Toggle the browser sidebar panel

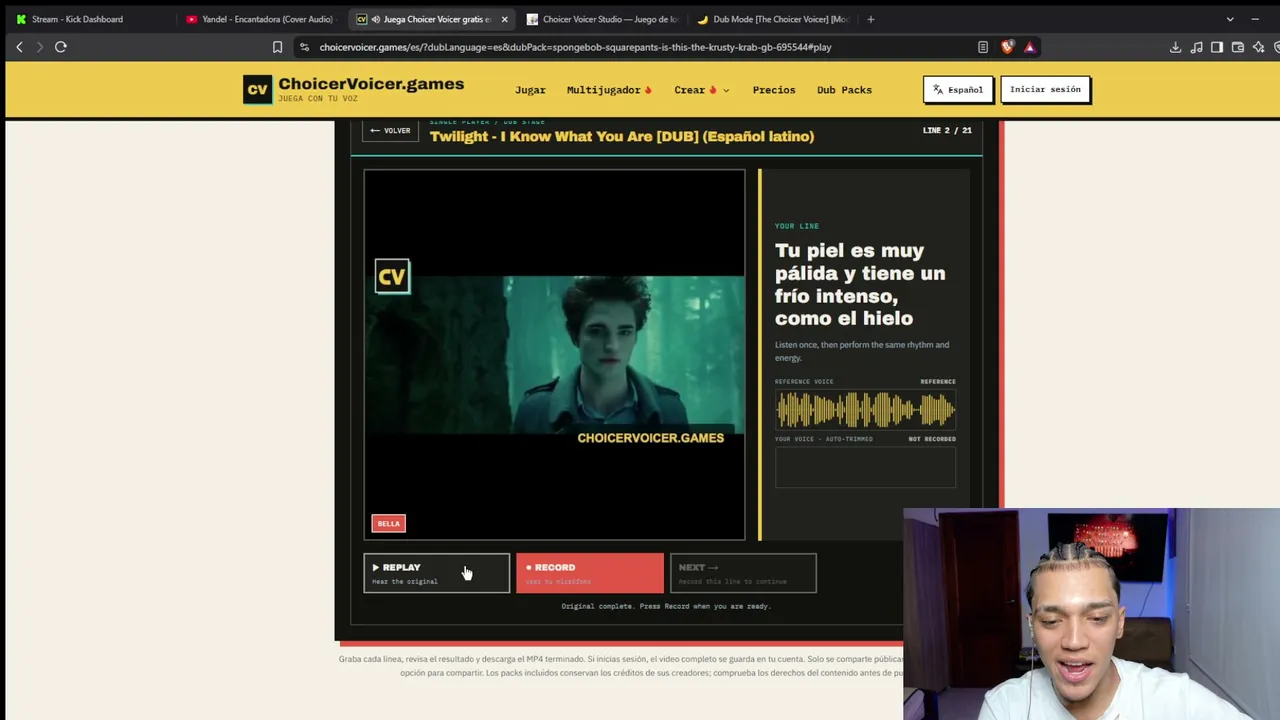click(1217, 47)
